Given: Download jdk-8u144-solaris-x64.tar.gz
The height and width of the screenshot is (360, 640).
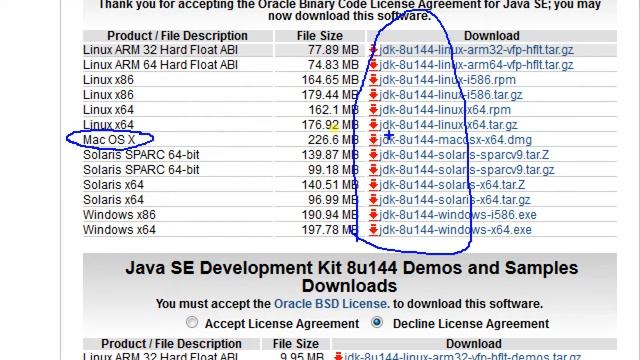Looking at the screenshot, I should coord(455,200).
